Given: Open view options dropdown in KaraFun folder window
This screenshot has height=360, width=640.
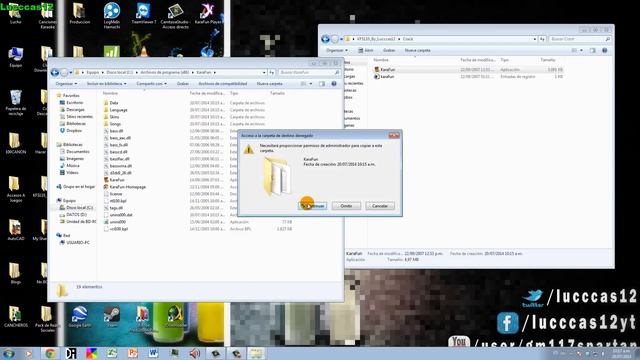Looking at the screenshot, I should click(x=311, y=84).
